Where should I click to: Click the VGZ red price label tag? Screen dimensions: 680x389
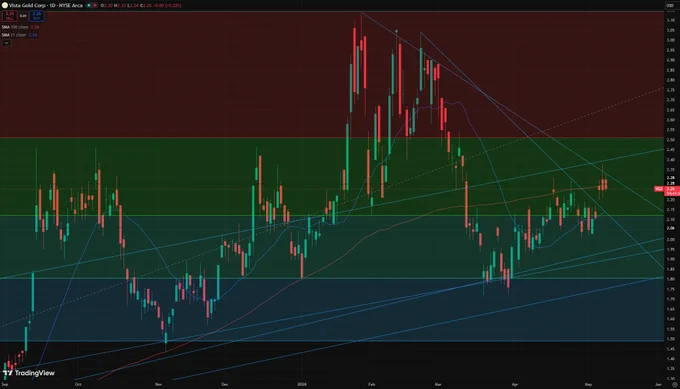pyautogui.click(x=659, y=189)
